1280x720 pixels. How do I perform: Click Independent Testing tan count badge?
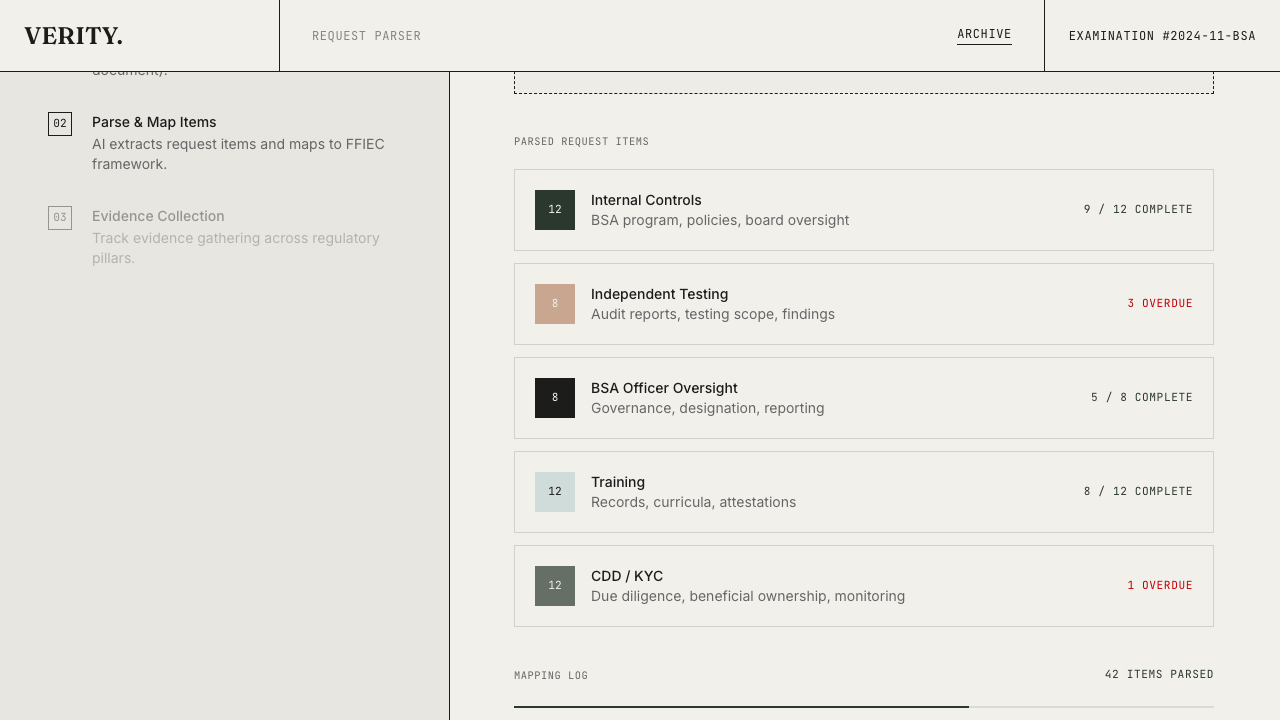pyautogui.click(x=555, y=304)
